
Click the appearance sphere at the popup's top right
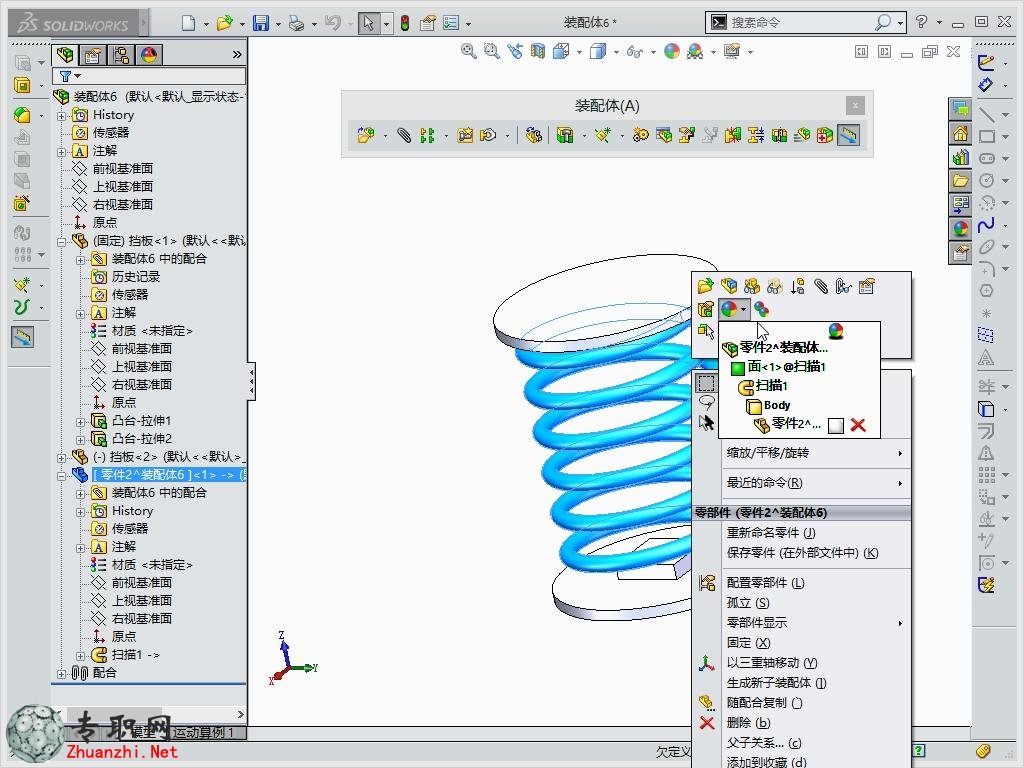[x=836, y=331]
